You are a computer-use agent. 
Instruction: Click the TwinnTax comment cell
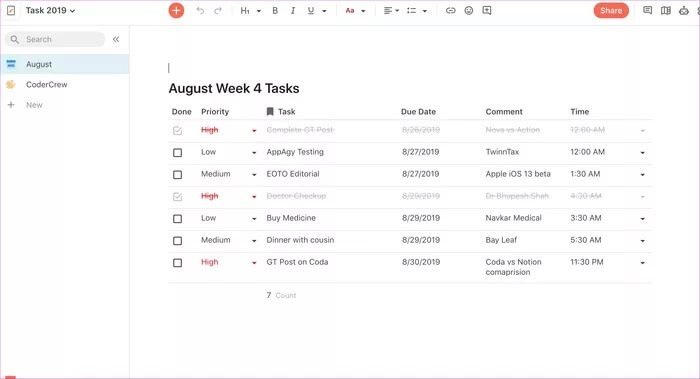click(x=502, y=152)
